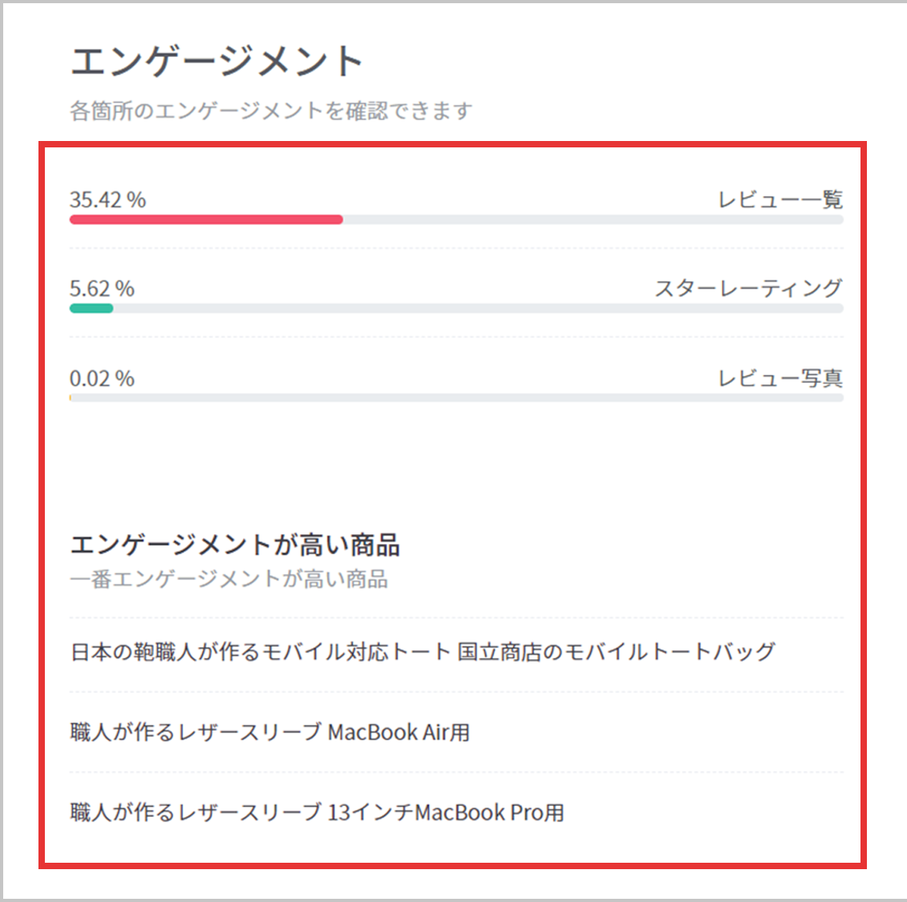Click the 5.62 % value

pos(102,289)
